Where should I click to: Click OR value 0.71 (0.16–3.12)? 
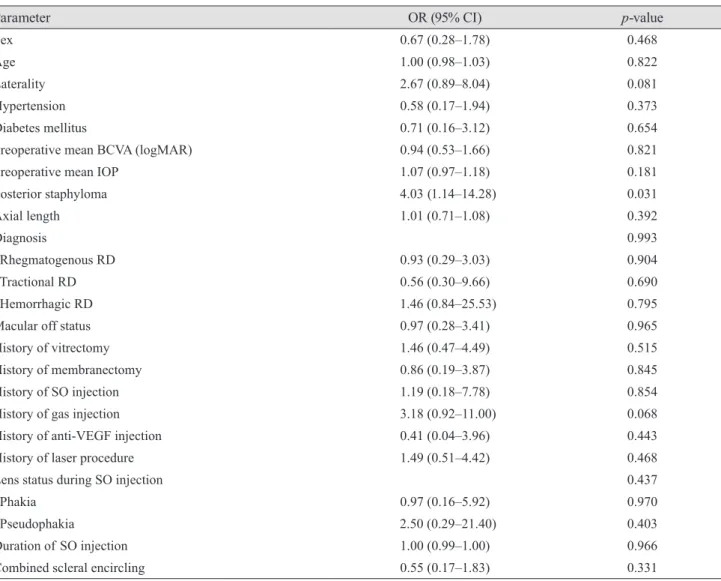point(445,128)
